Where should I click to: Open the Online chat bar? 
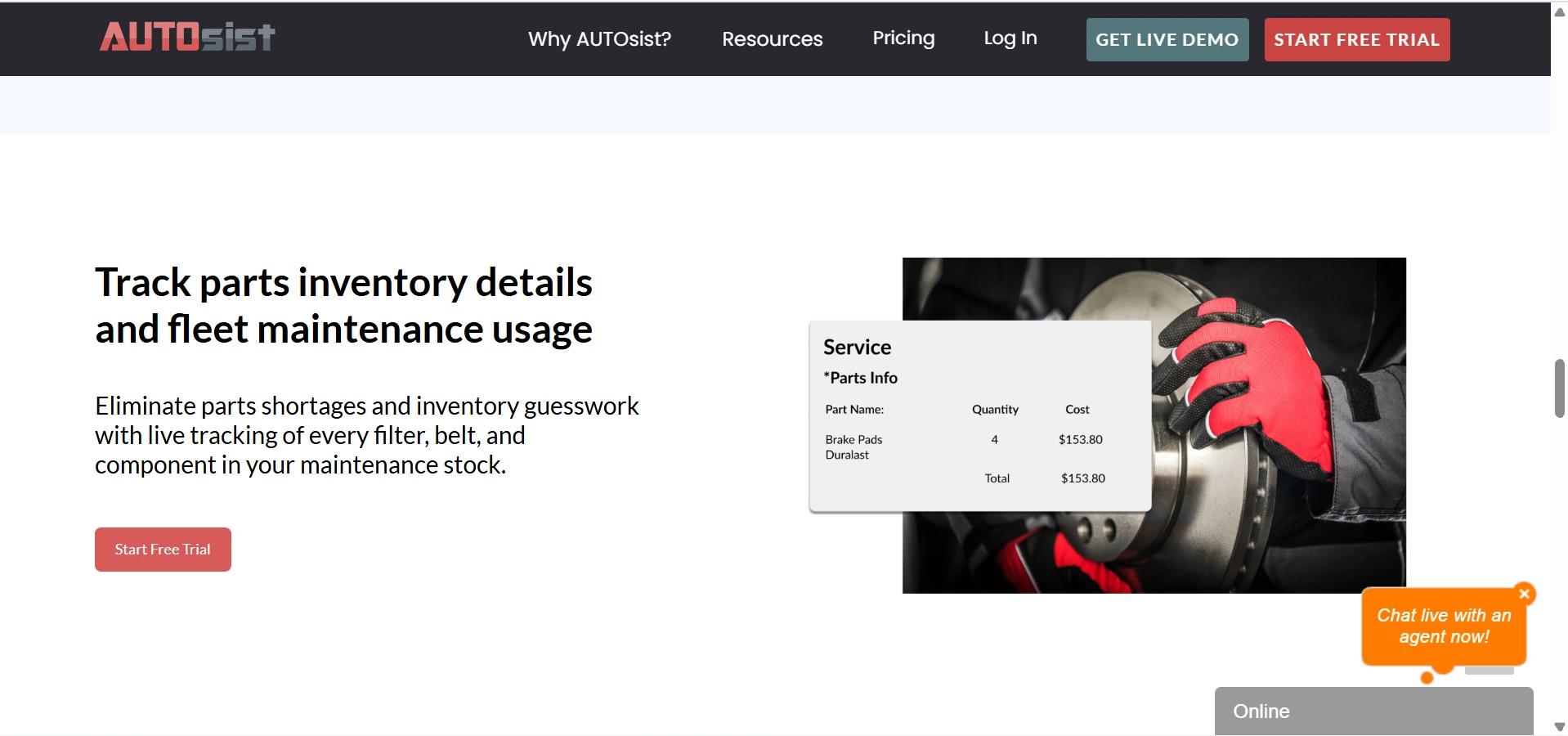(x=1373, y=711)
